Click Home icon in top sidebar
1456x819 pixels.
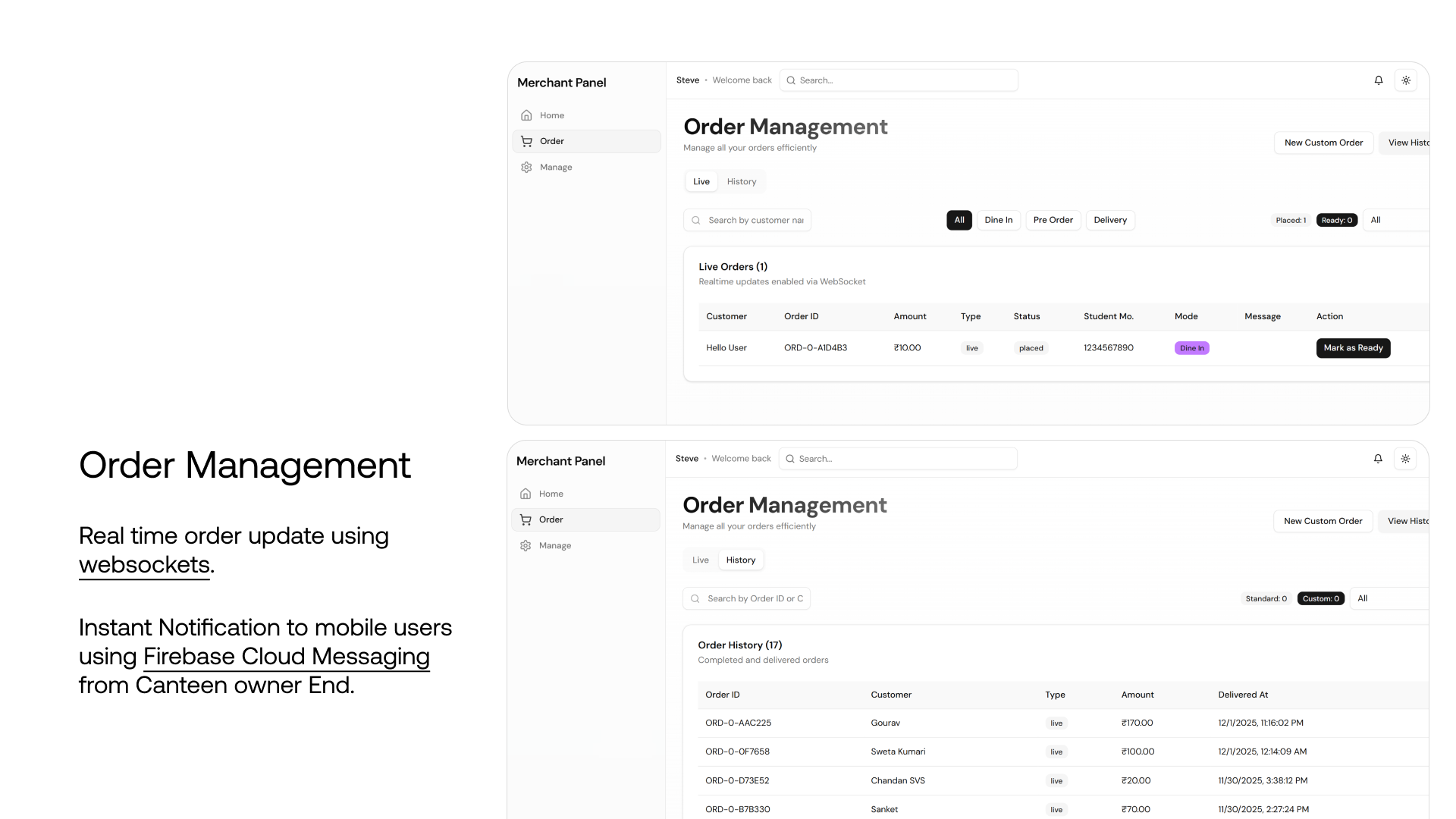tap(526, 116)
